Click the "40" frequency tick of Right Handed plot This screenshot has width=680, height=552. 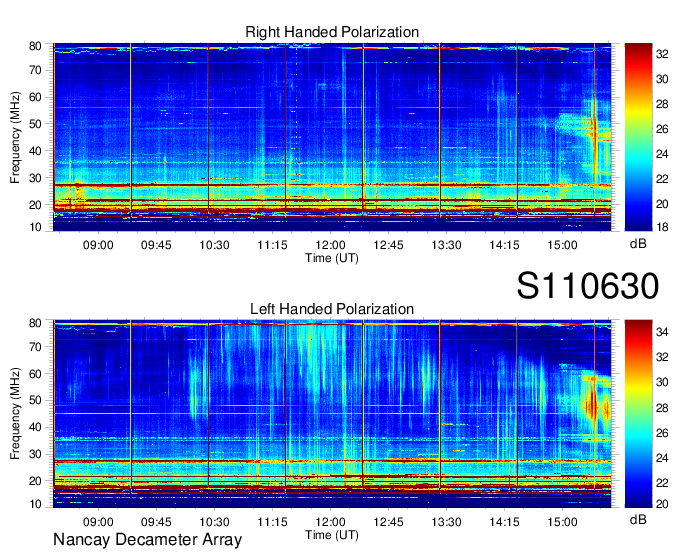(35, 151)
